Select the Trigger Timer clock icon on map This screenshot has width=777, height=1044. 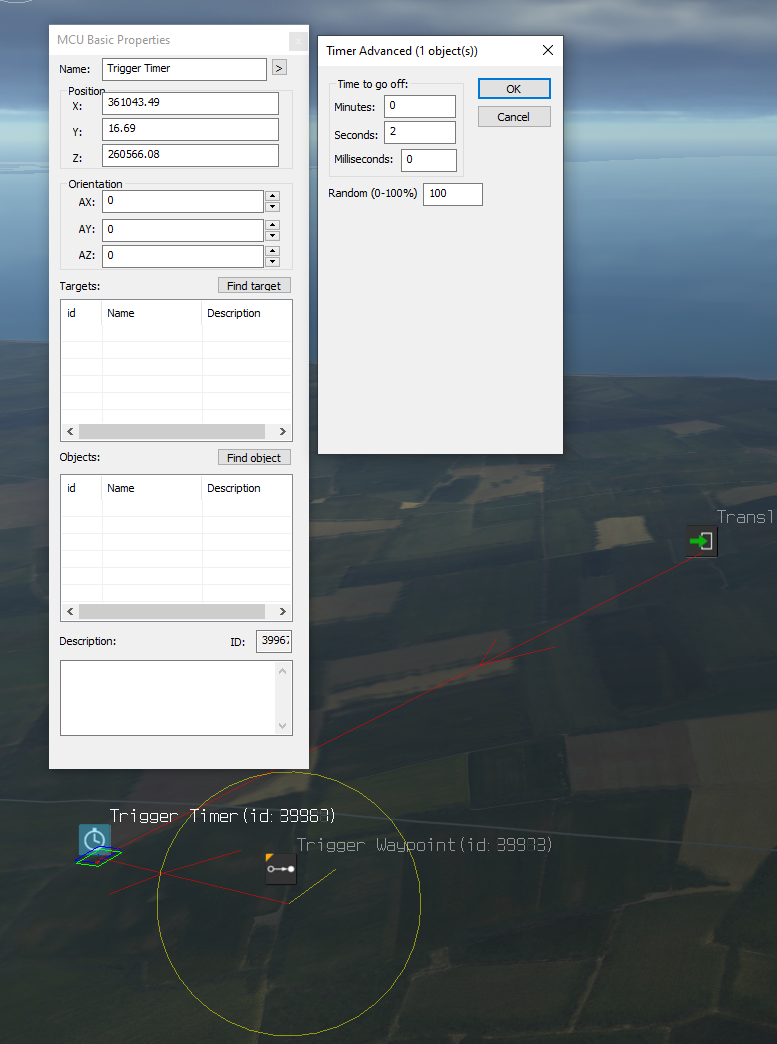pos(95,838)
